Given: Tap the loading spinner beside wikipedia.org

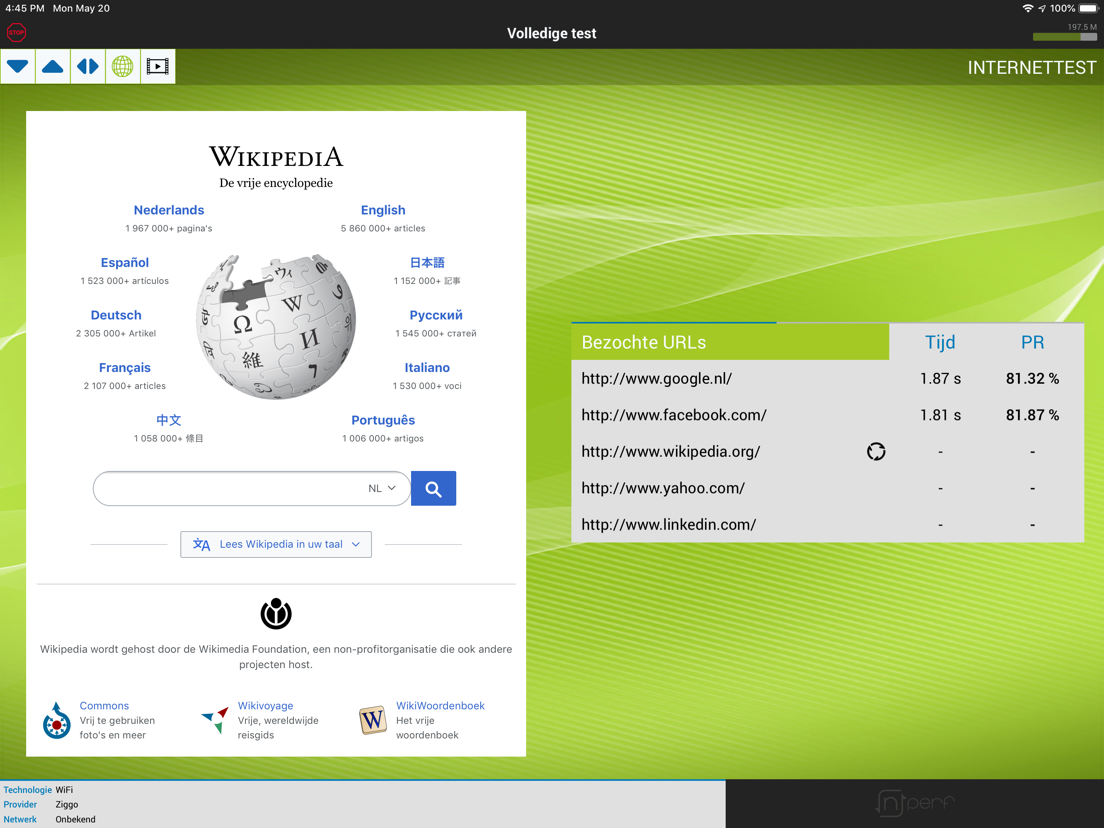Looking at the screenshot, I should click(876, 451).
